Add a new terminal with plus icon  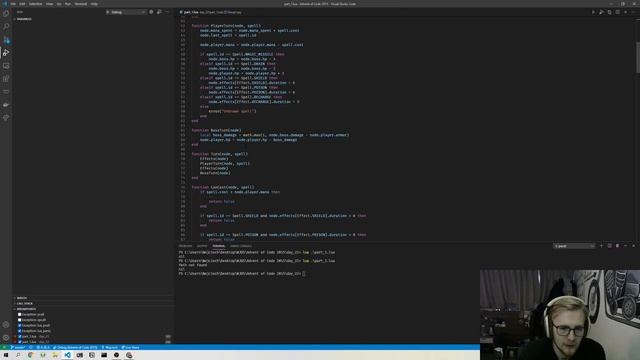(601, 246)
